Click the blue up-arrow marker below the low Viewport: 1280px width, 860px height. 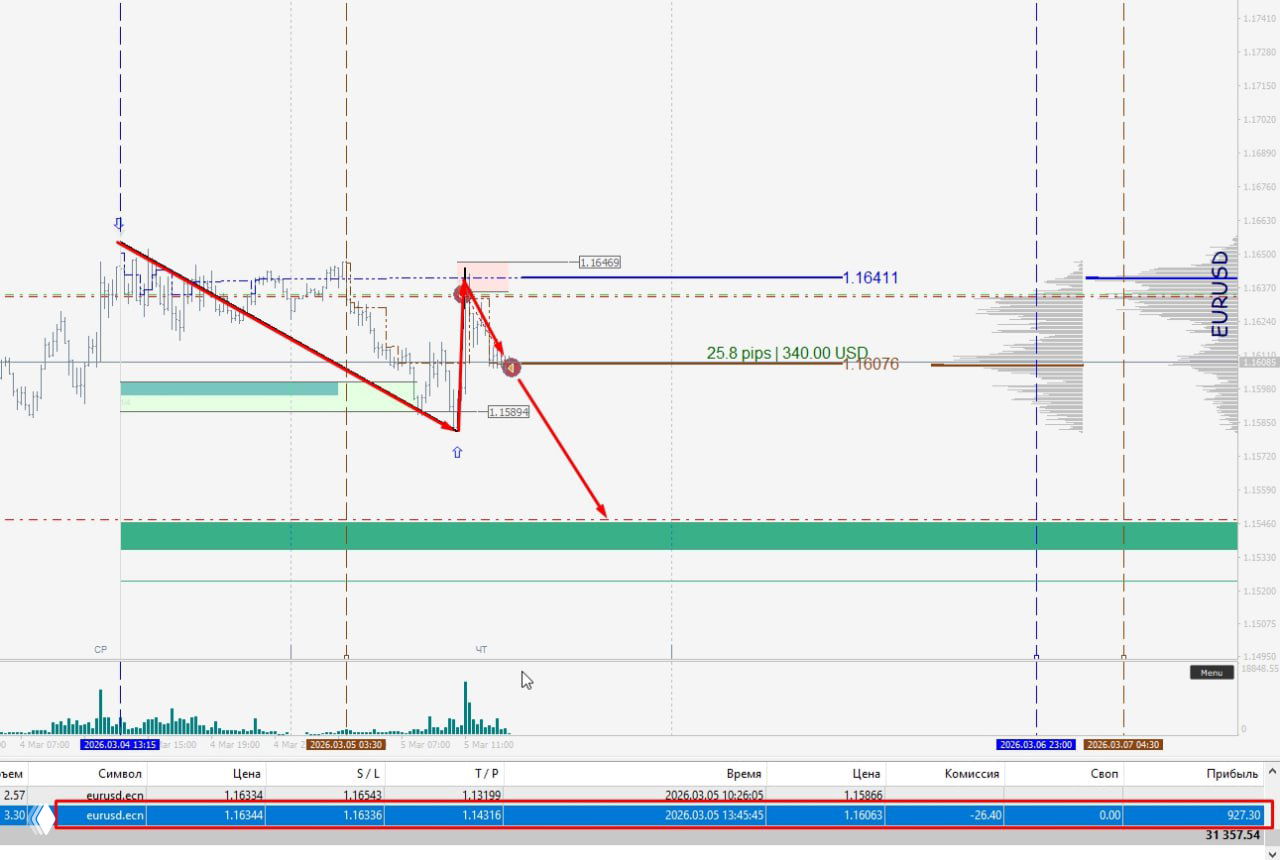[457, 452]
